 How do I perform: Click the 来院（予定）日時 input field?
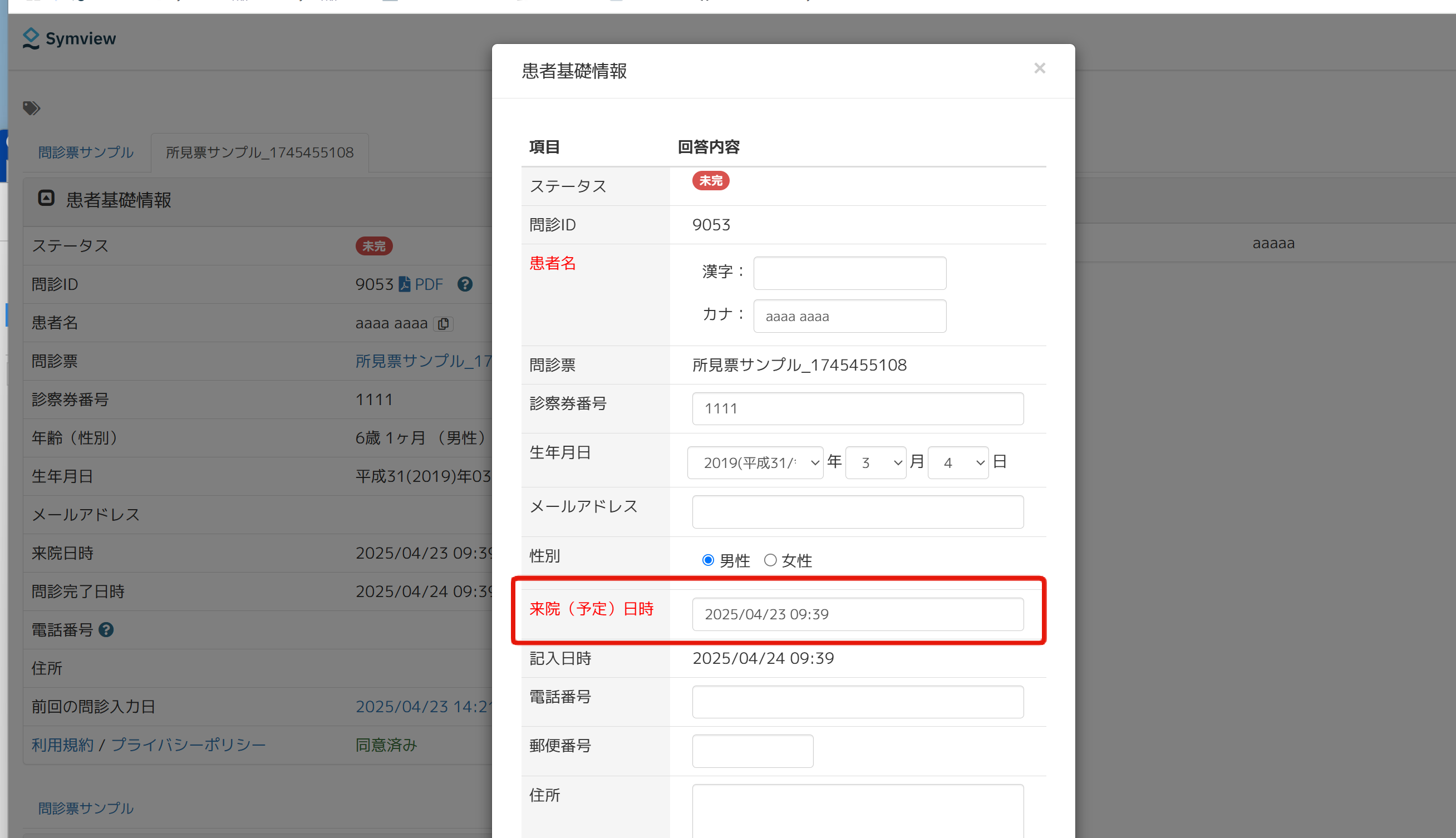[x=858, y=614]
